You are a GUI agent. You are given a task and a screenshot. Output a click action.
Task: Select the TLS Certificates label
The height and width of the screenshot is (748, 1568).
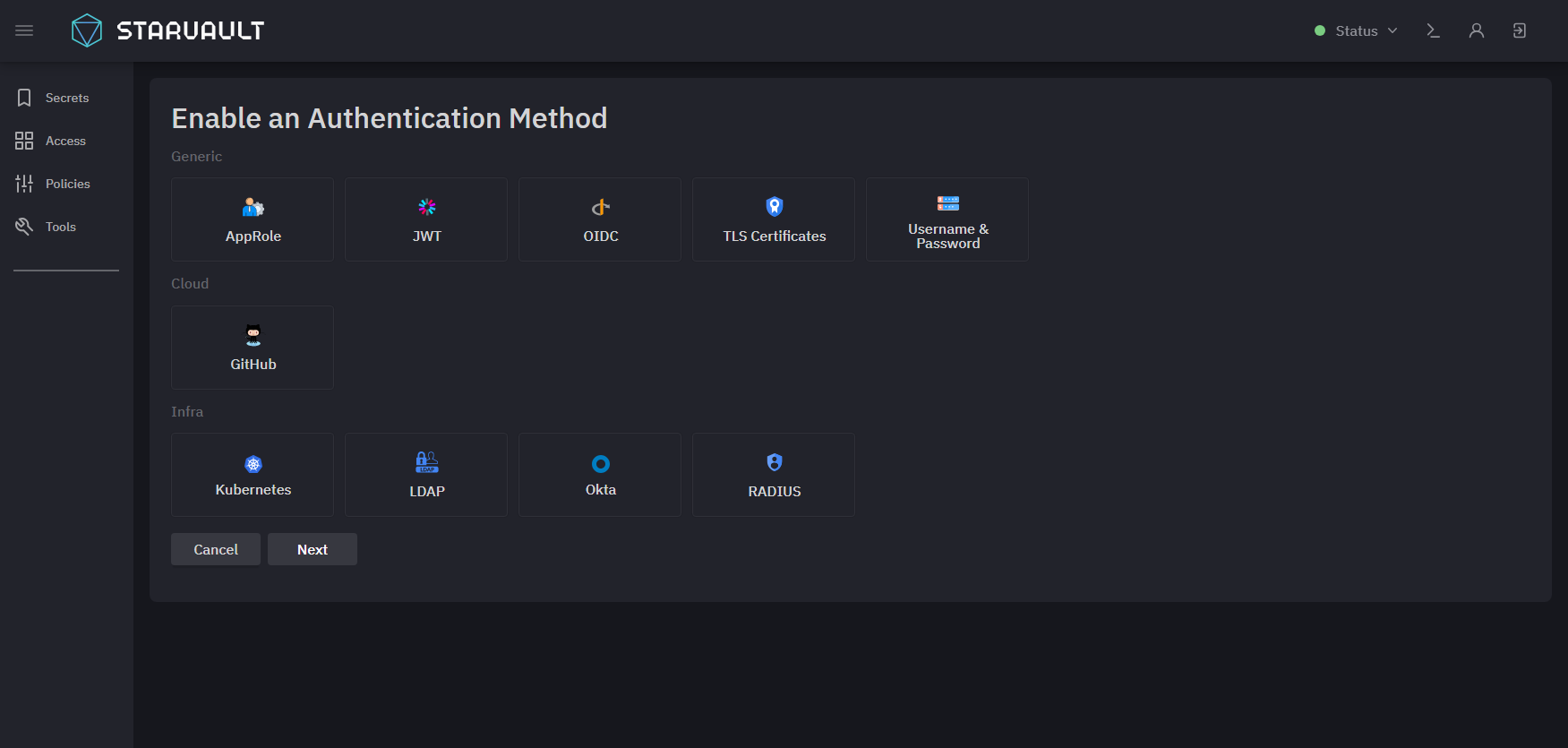click(775, 236)
